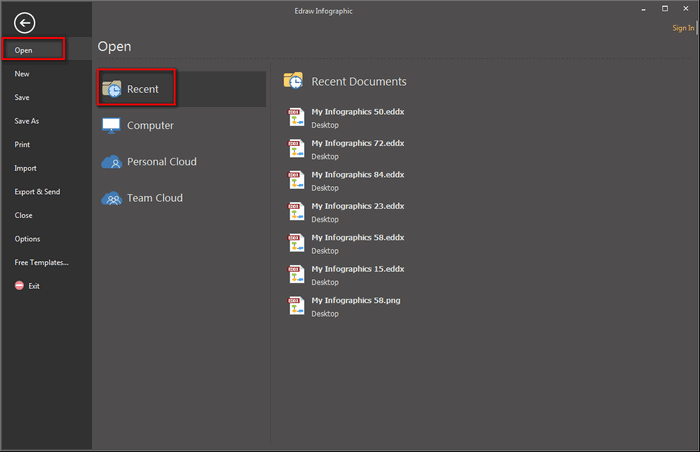Click the Sign In link
The width and height of the screenshot is (700, 452).
coord(683,28)
